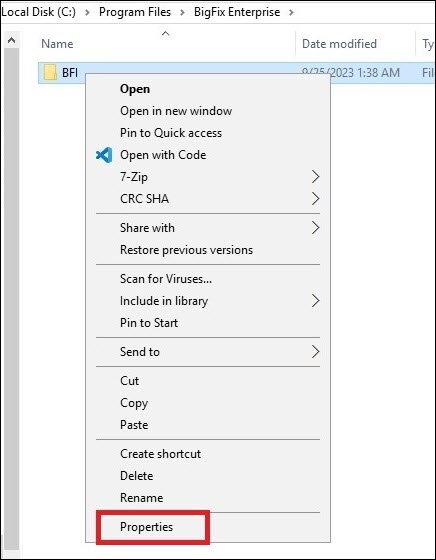Select Properties from the context menu
436x560 pixels.
coord(146,527)
